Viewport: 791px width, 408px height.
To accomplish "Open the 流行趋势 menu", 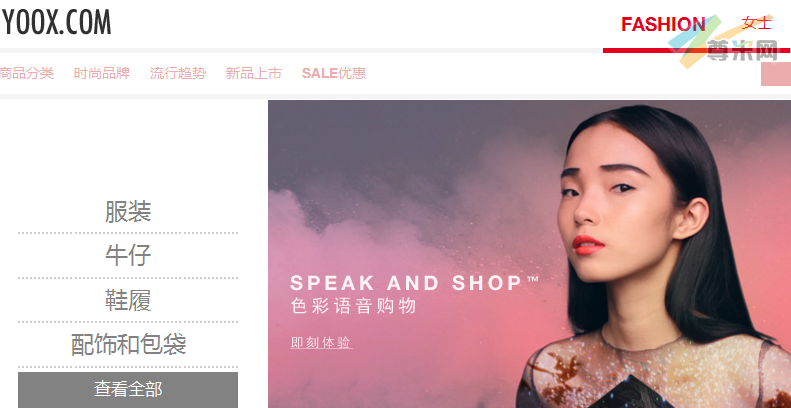I will [x=178, y=74].
